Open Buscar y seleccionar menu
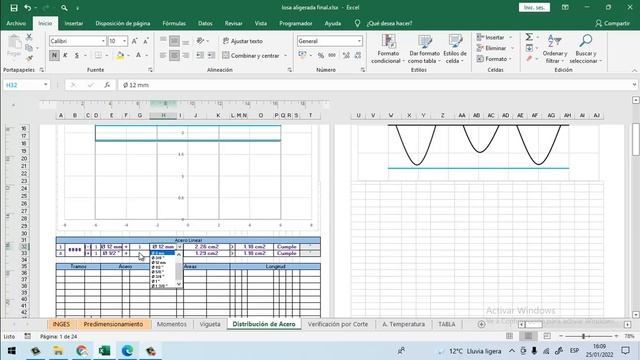 tap(586, 49)
